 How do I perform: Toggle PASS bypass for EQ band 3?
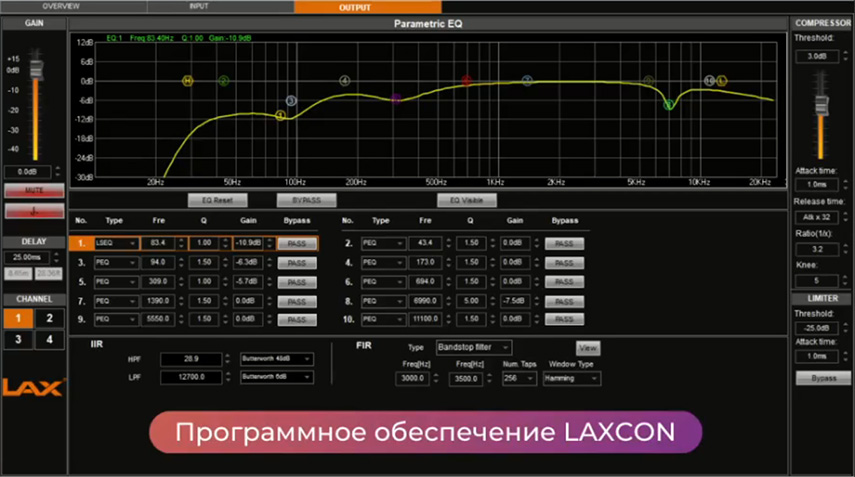click(297, 263)
